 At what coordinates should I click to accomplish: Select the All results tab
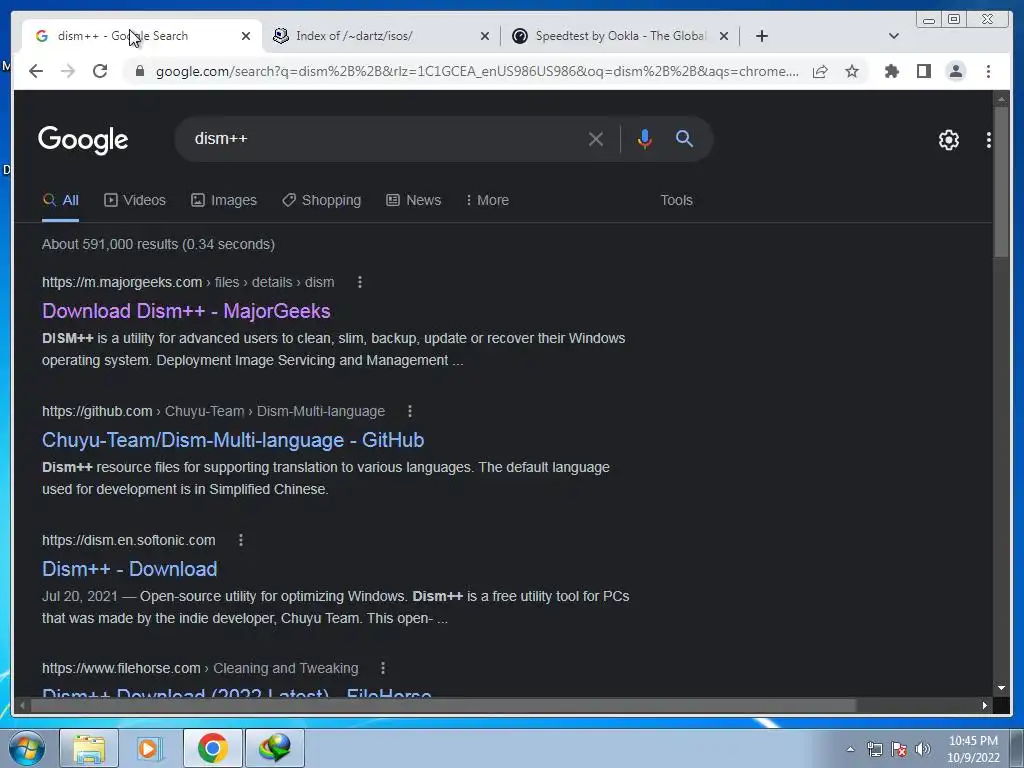60,200
